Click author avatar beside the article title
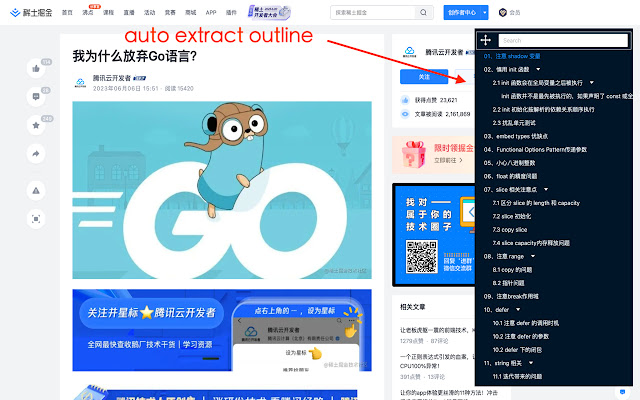640x400 pixels. (x=80, y=83)
